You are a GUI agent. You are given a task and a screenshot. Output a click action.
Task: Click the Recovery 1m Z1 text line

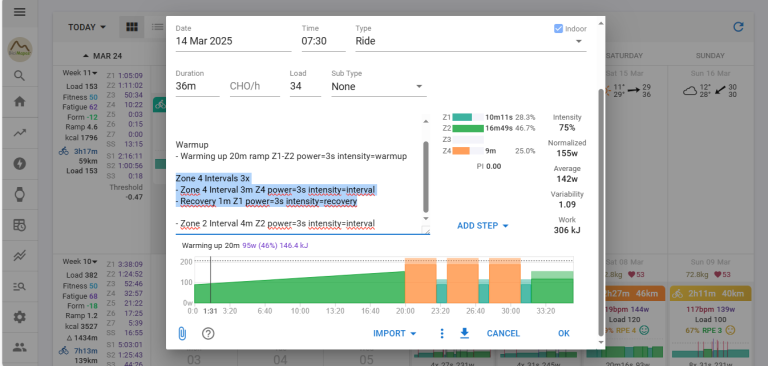click(x=266, y=201)
